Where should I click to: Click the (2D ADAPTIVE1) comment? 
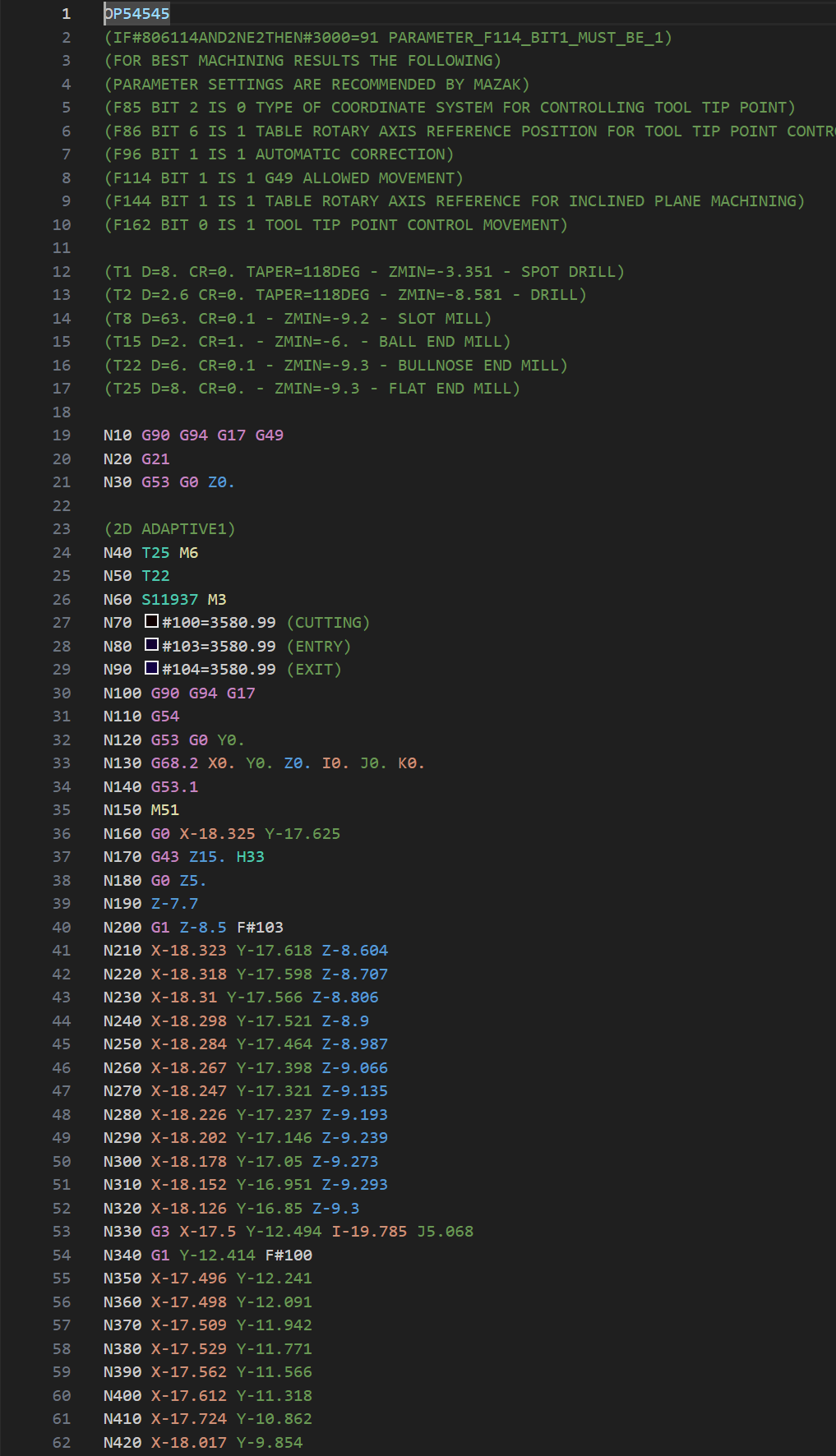169,529
